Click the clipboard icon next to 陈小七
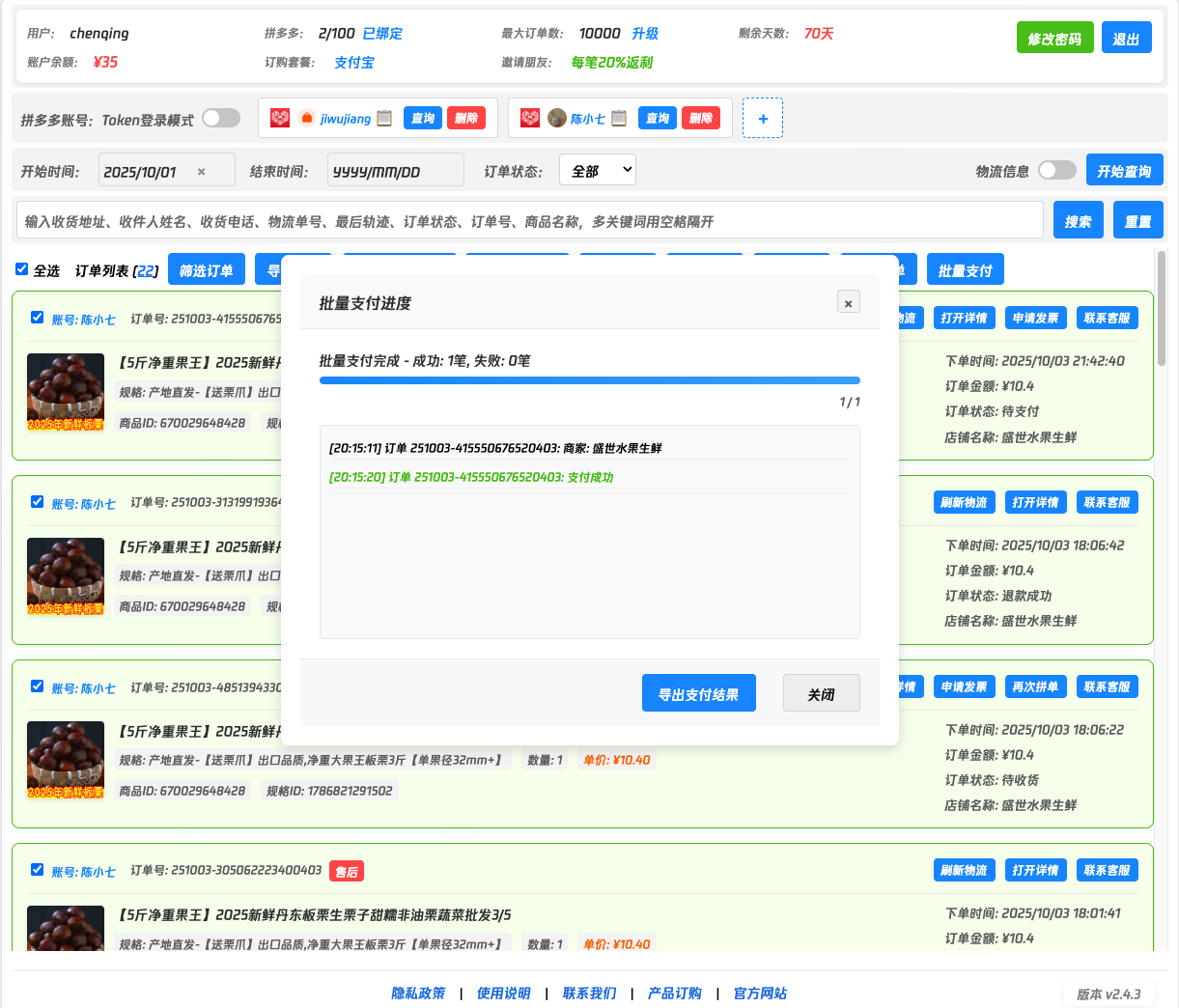Viewport: 1179px width, 1008px height. (619, 118)
